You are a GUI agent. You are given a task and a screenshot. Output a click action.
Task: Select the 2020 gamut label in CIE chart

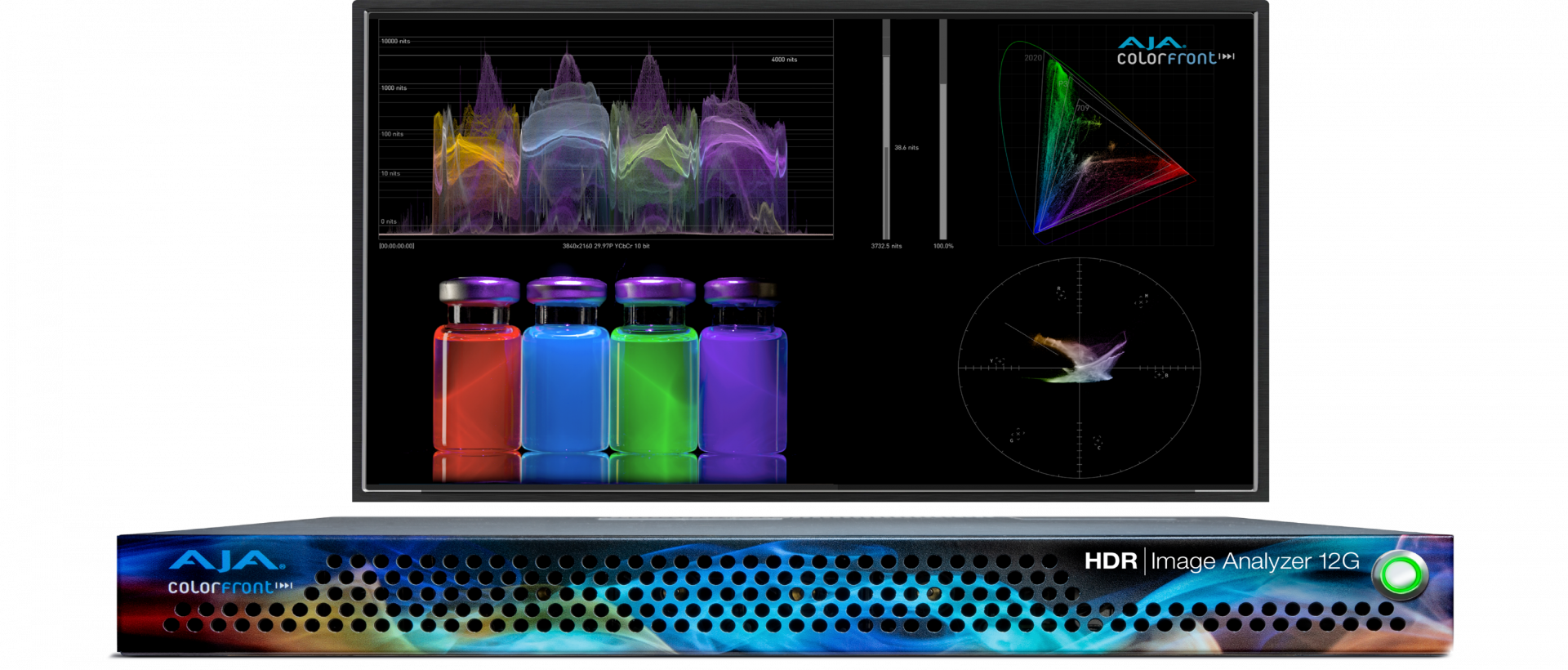[x=1032, y=58]
